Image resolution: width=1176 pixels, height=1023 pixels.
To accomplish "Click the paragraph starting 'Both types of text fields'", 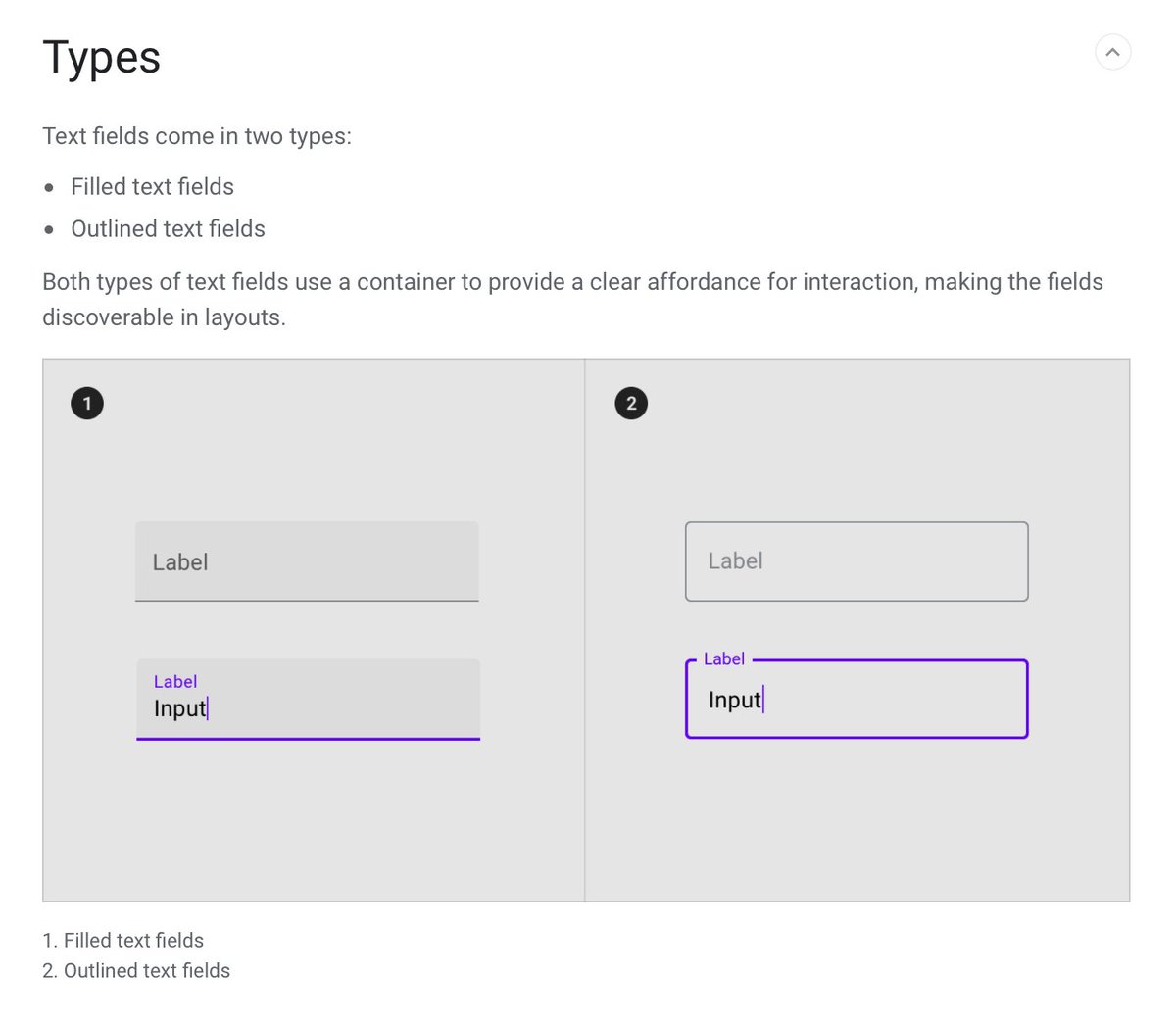I will (x=572, y=300).
